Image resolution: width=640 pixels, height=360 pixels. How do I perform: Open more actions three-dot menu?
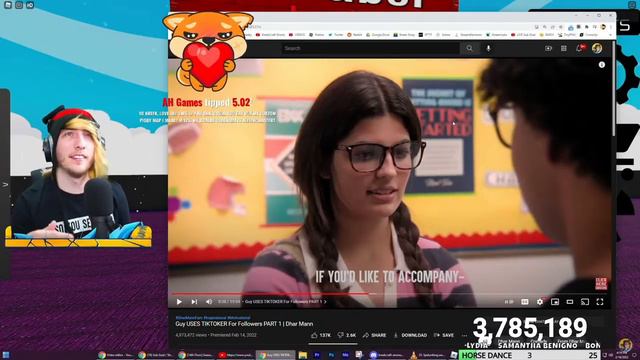(464, 335)
